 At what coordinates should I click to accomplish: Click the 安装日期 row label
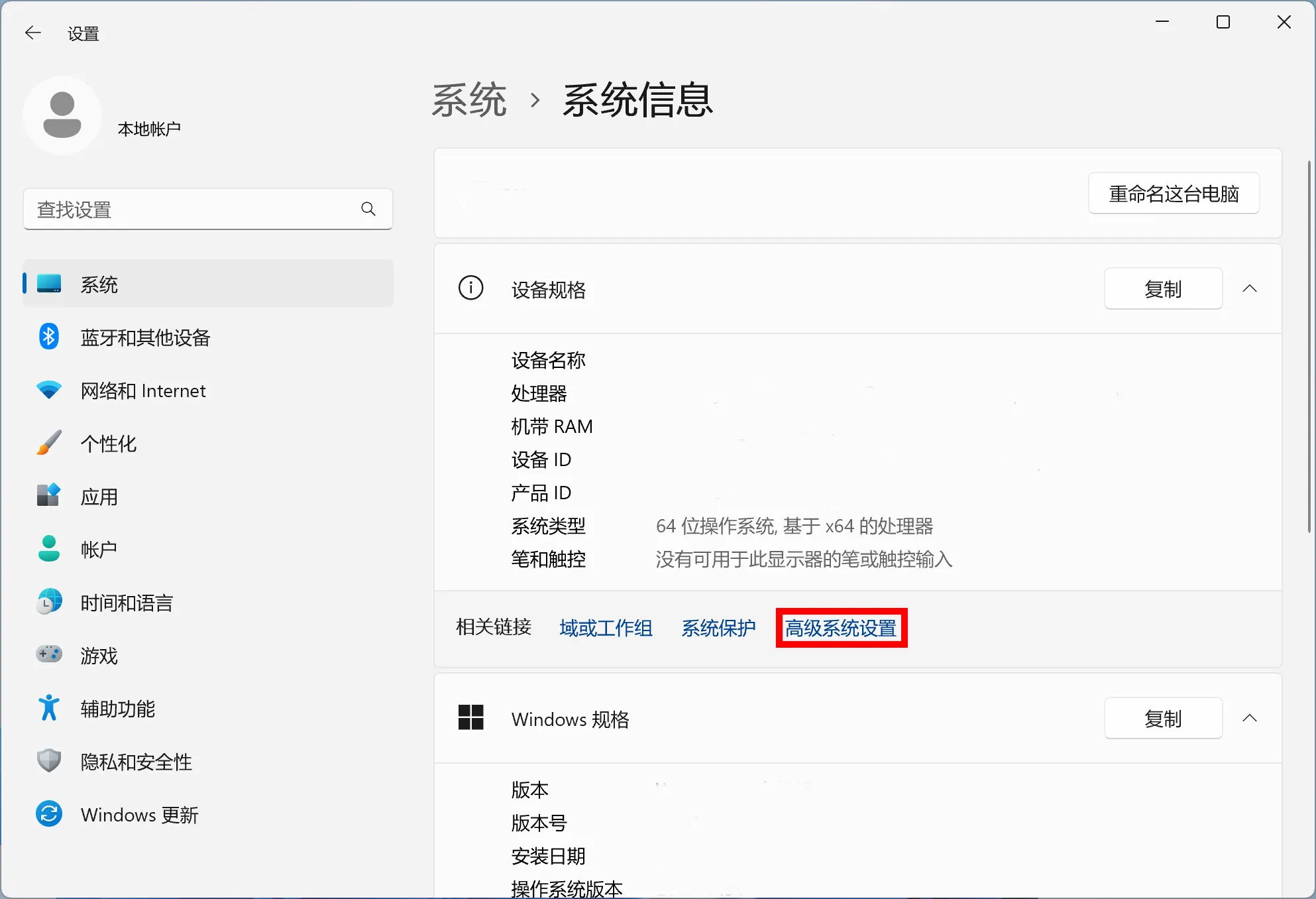coord(549,857)
